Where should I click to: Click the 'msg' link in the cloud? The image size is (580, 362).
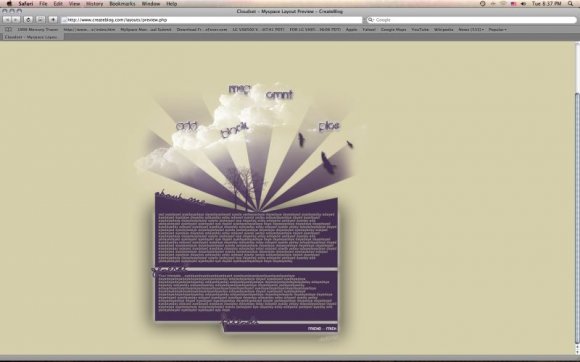[239, 89]
